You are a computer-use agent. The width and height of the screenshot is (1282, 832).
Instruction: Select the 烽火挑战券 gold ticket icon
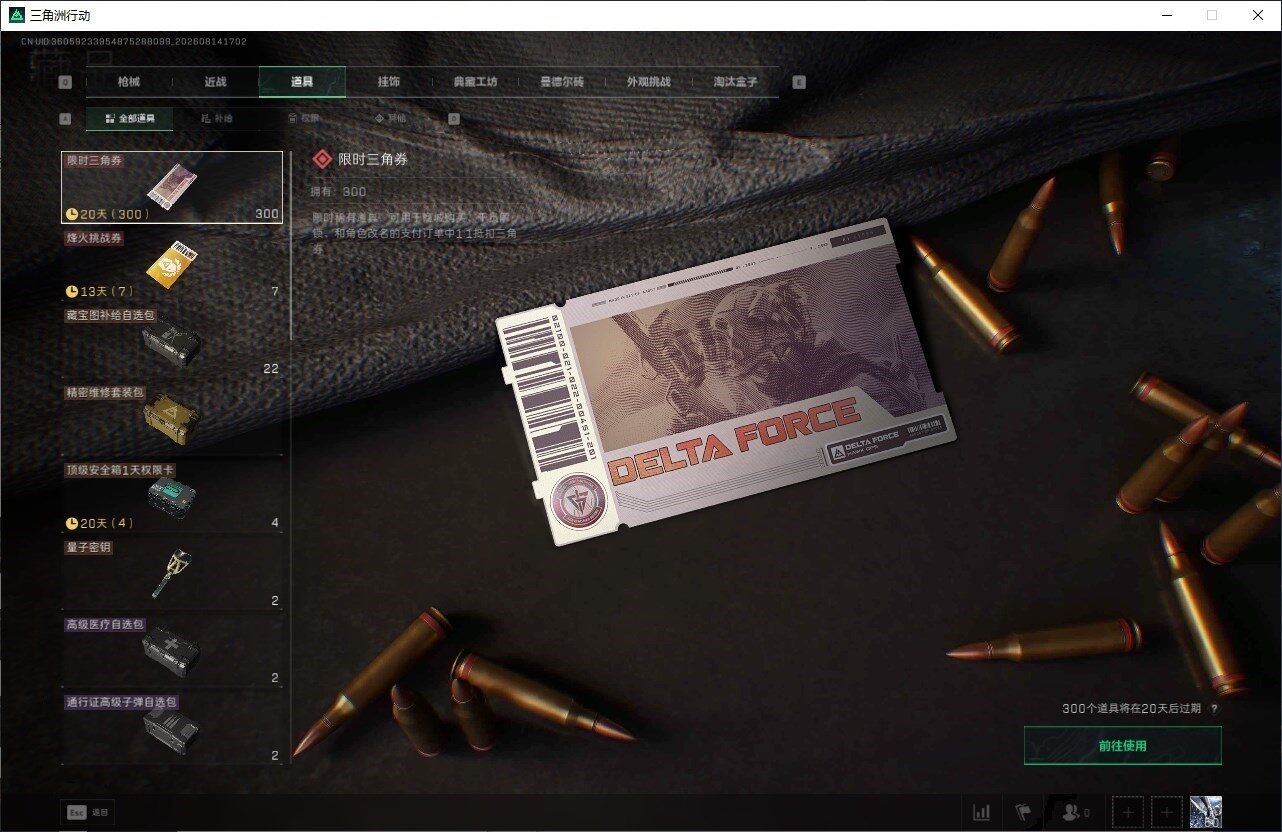click(172, 264)
